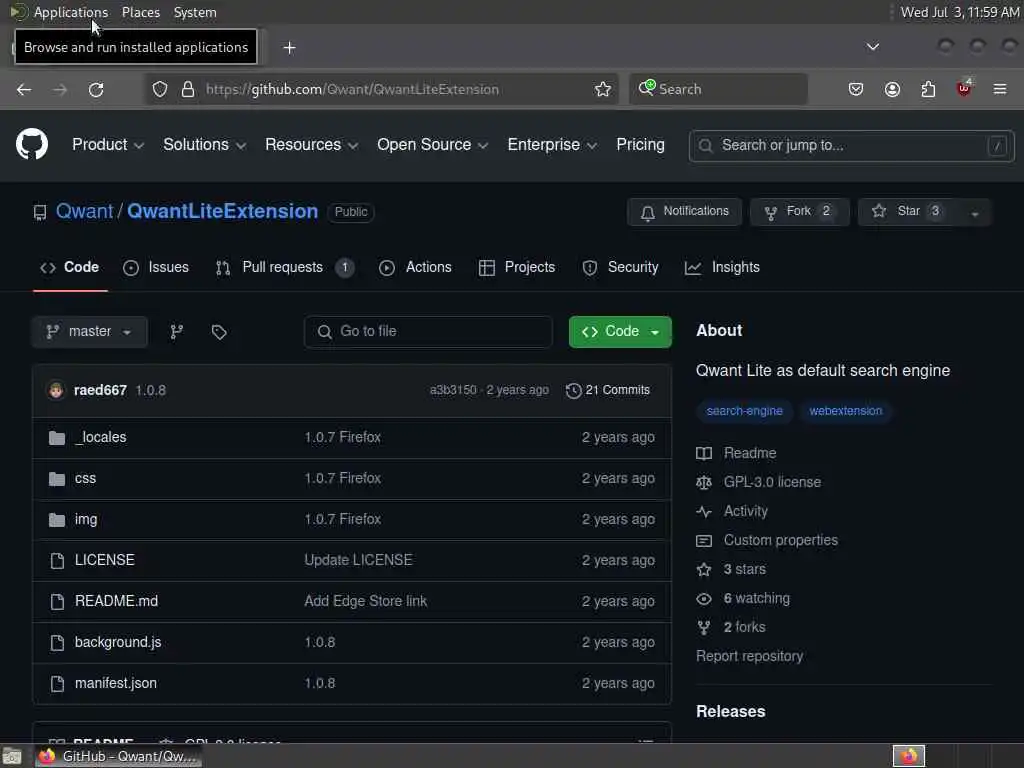Open the Applications menu
This screenshot has width=1024, height=768.
71,12
